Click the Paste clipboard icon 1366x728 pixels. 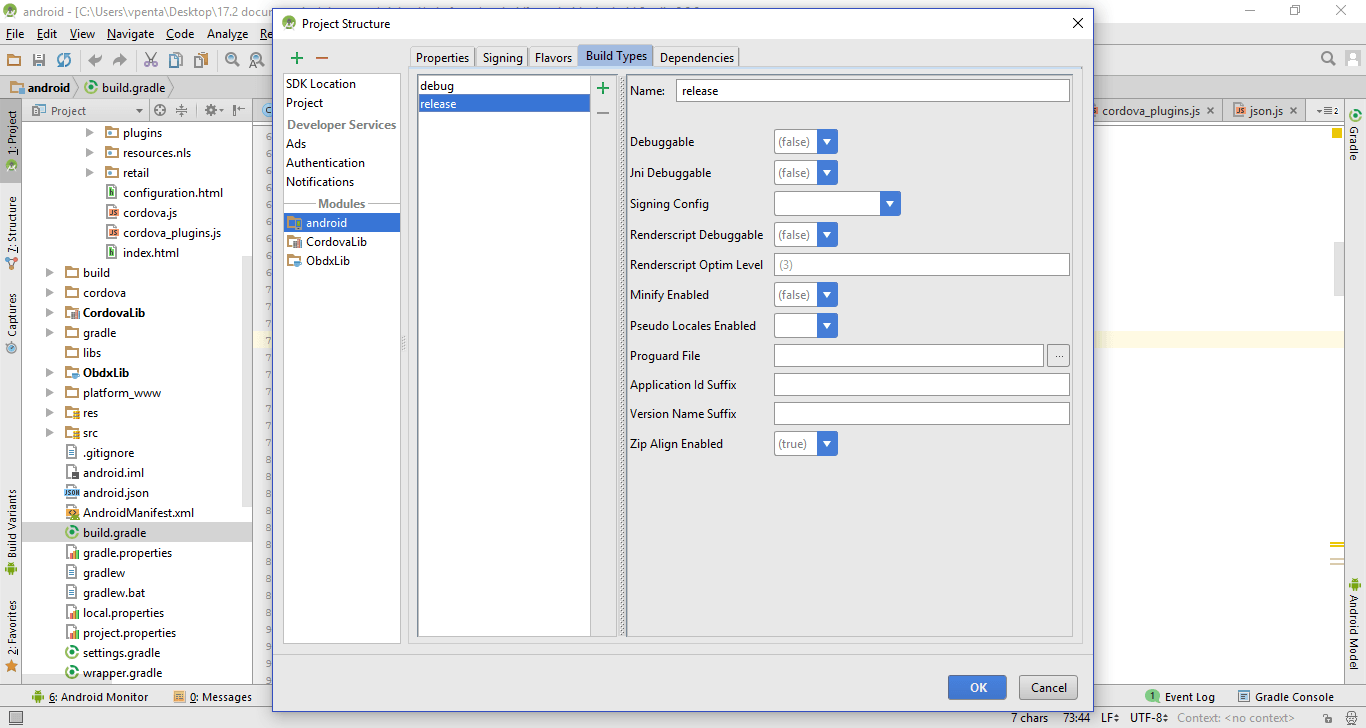(x=201, y=60)
